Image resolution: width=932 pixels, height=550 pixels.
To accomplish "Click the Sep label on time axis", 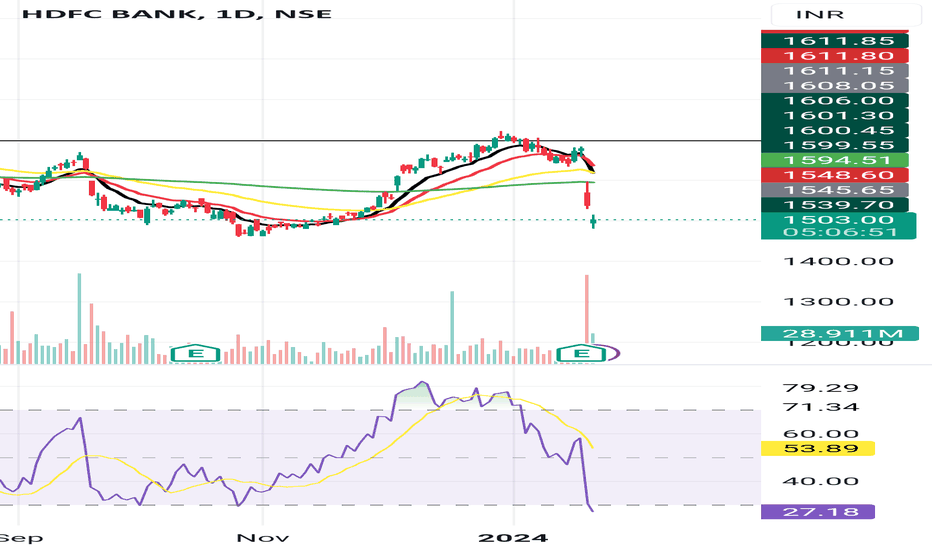I will pyautogui.click(x=20, y=538).
